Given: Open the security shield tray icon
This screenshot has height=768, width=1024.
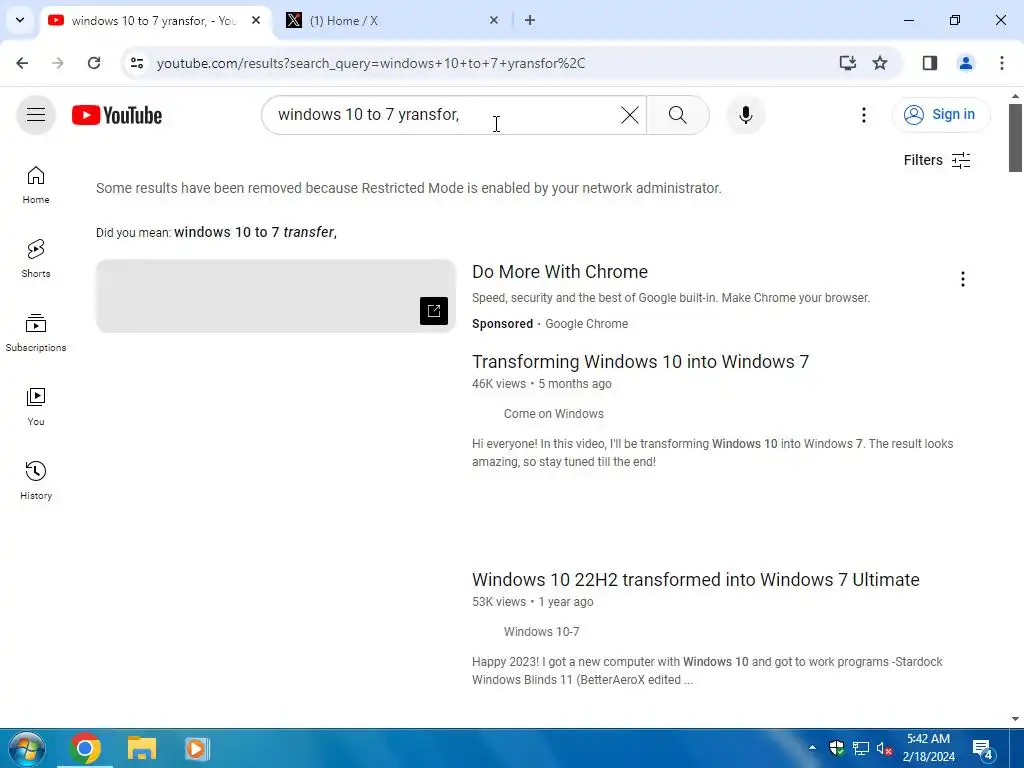Looking at the screenshot, I should [x=837, y=748].
